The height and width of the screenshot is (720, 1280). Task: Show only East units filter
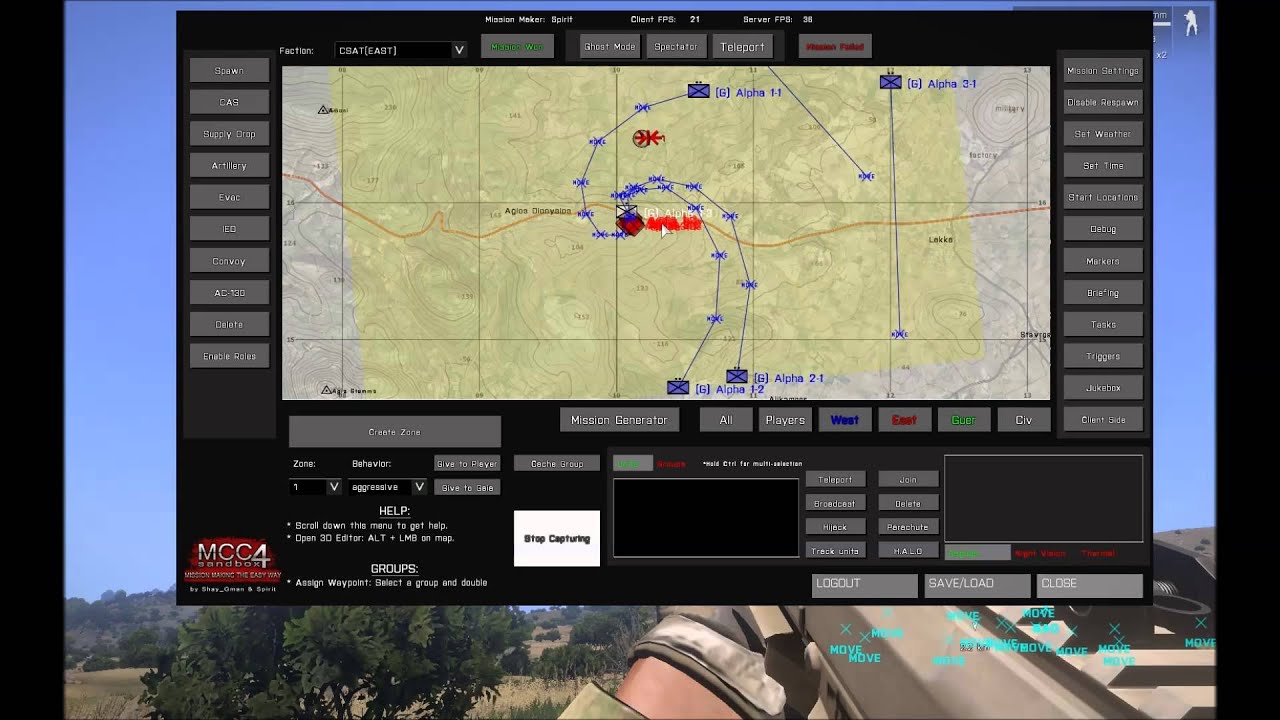[904, 420]
